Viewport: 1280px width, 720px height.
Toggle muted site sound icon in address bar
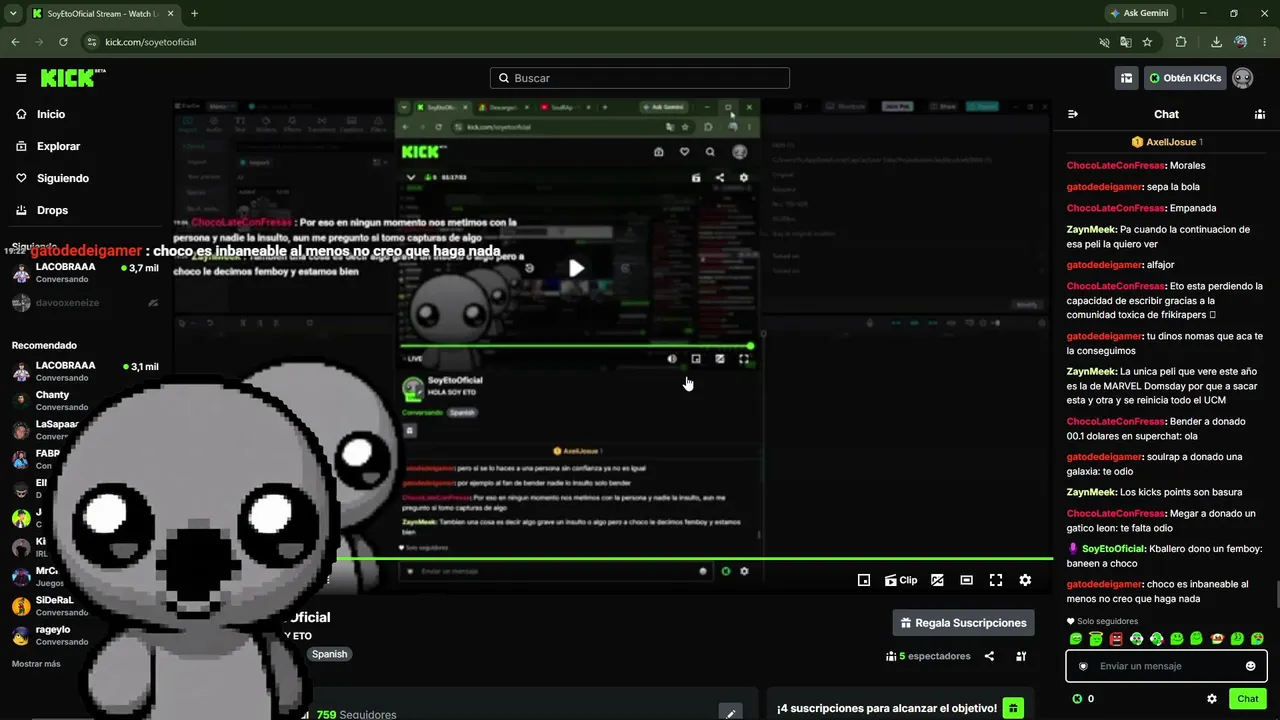(x=1104, y=42)
